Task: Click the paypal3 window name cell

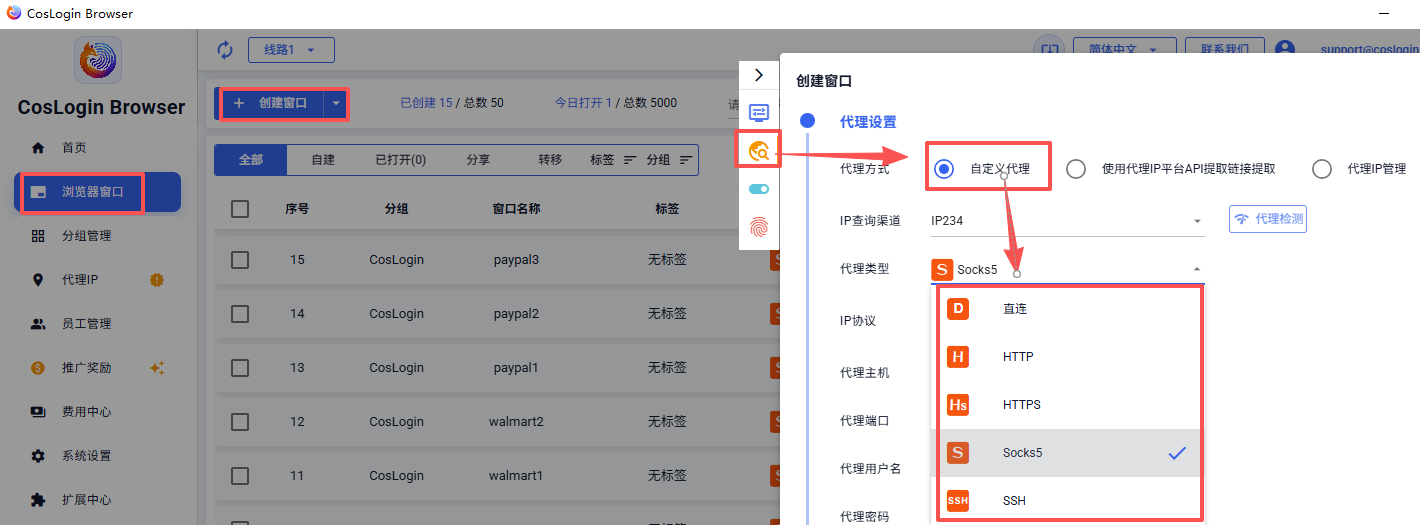Action: tap(516, 259)
